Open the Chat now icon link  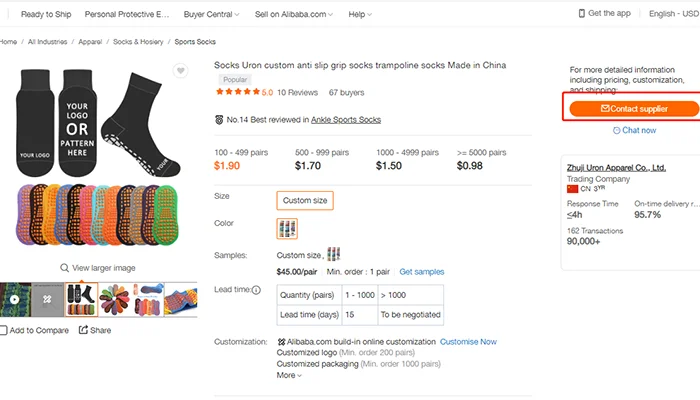[x=616, y=130]
